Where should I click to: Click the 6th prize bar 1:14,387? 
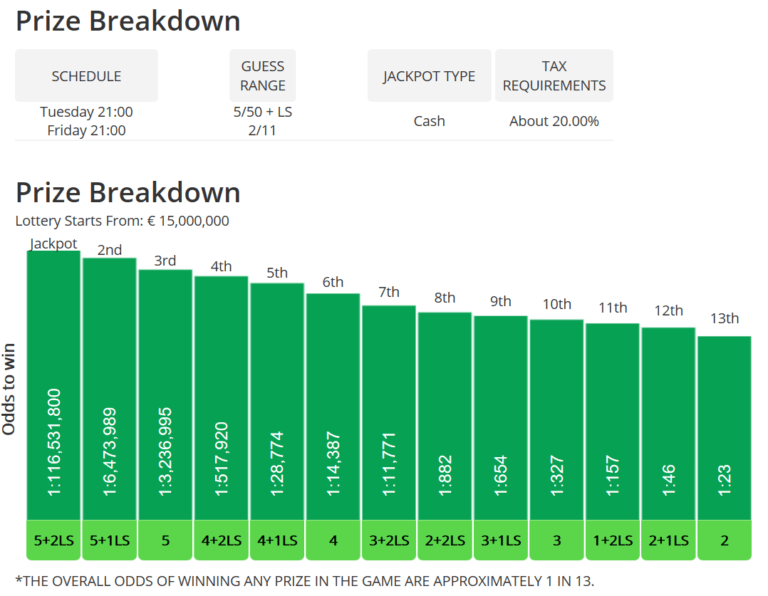point(333,407)
